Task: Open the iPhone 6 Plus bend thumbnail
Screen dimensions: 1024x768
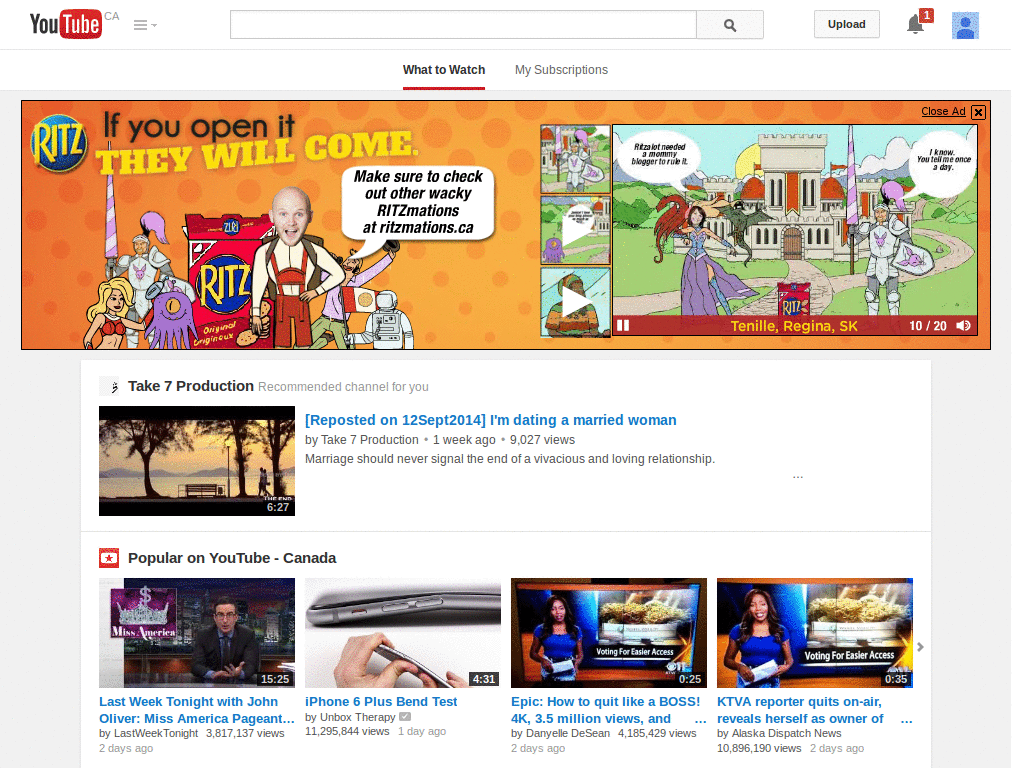Action: [403, 633]
